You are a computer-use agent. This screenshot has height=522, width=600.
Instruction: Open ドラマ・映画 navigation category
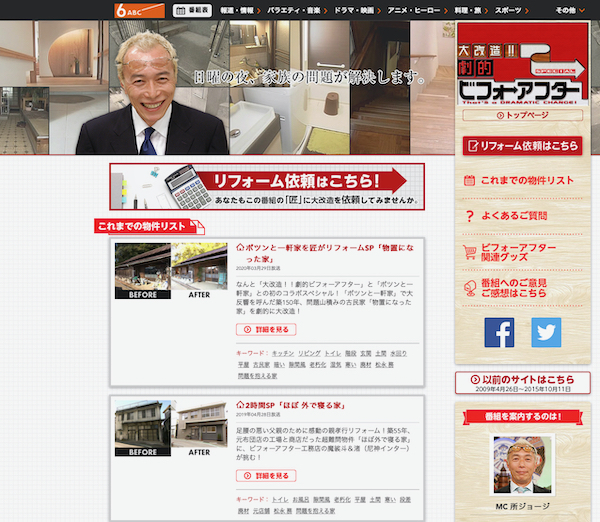tap(357, 10)
